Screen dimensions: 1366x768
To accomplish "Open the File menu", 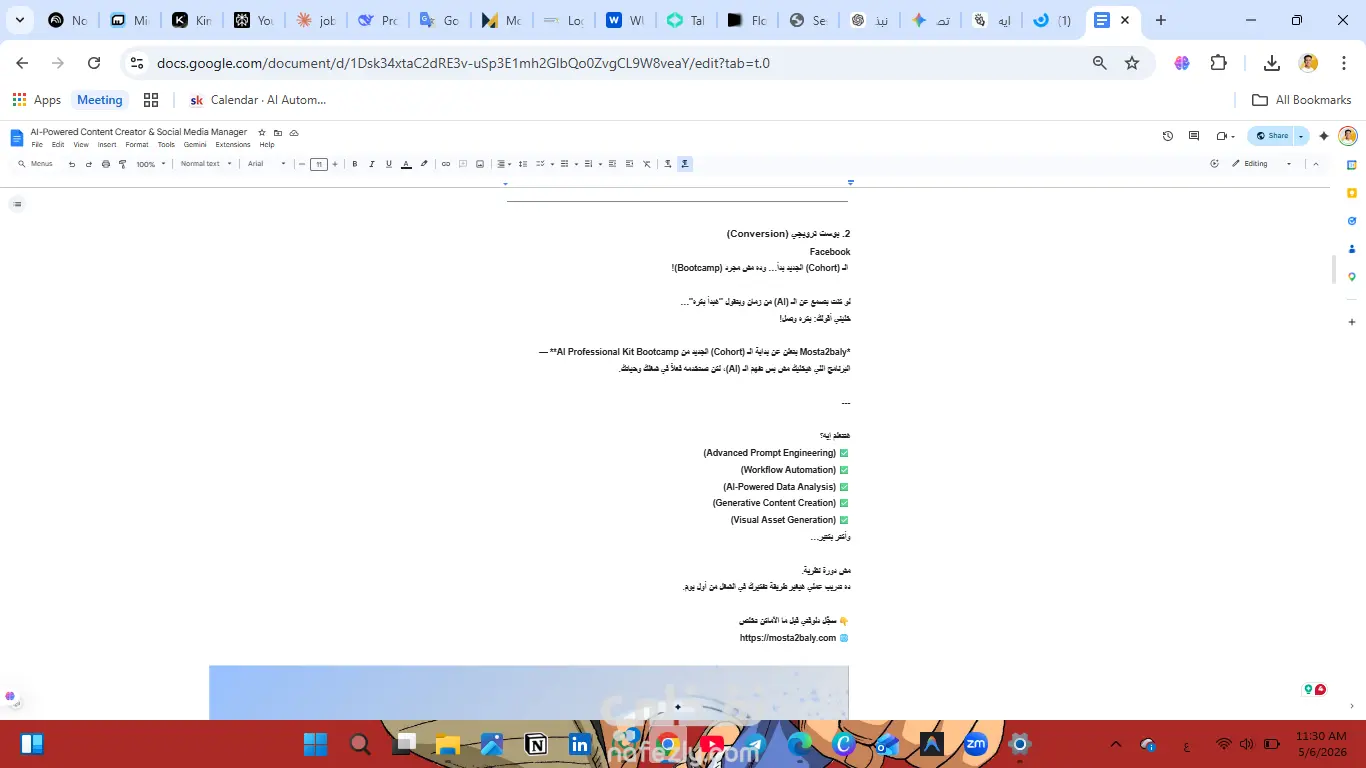I will point(37,145).
